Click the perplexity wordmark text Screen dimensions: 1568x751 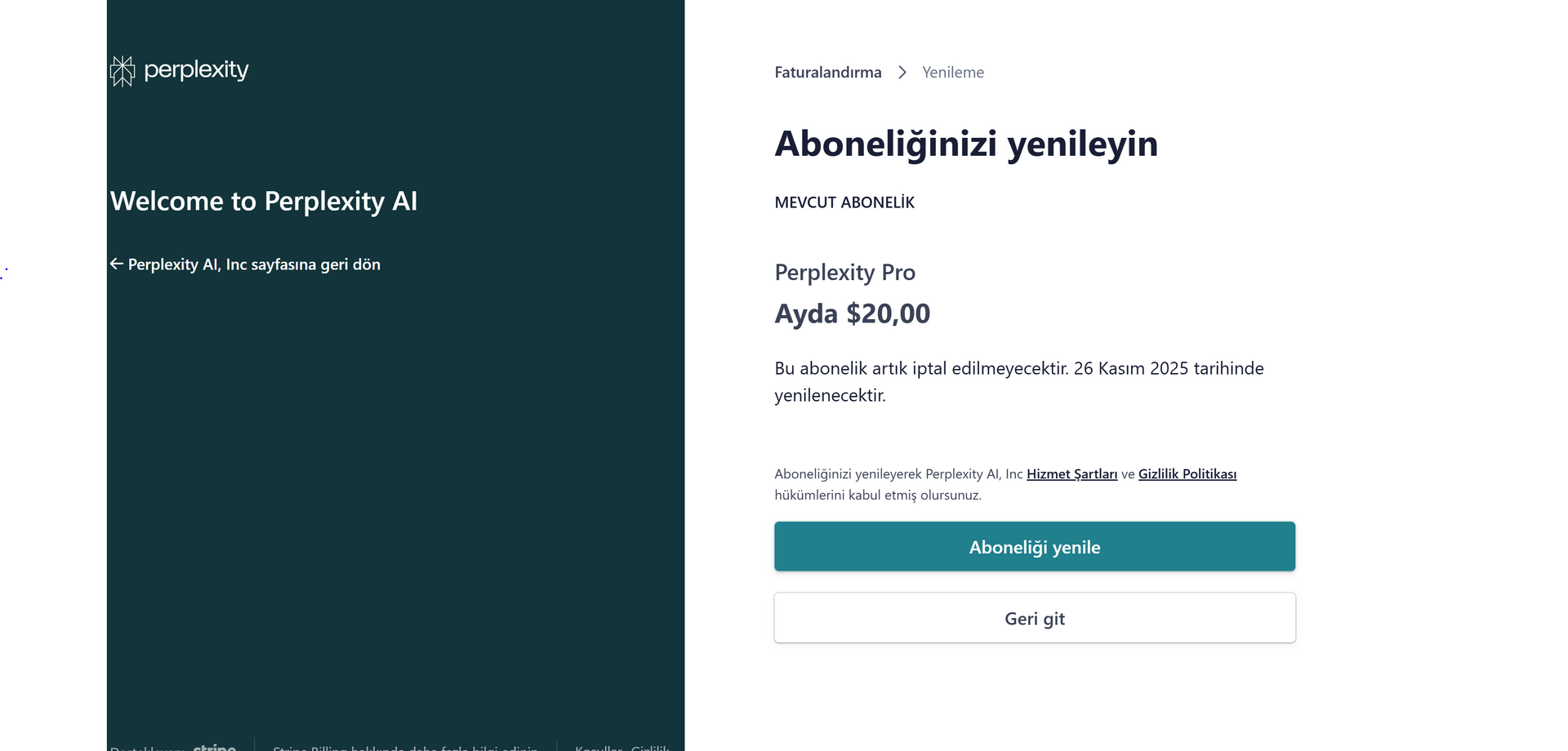click(196, 70)
